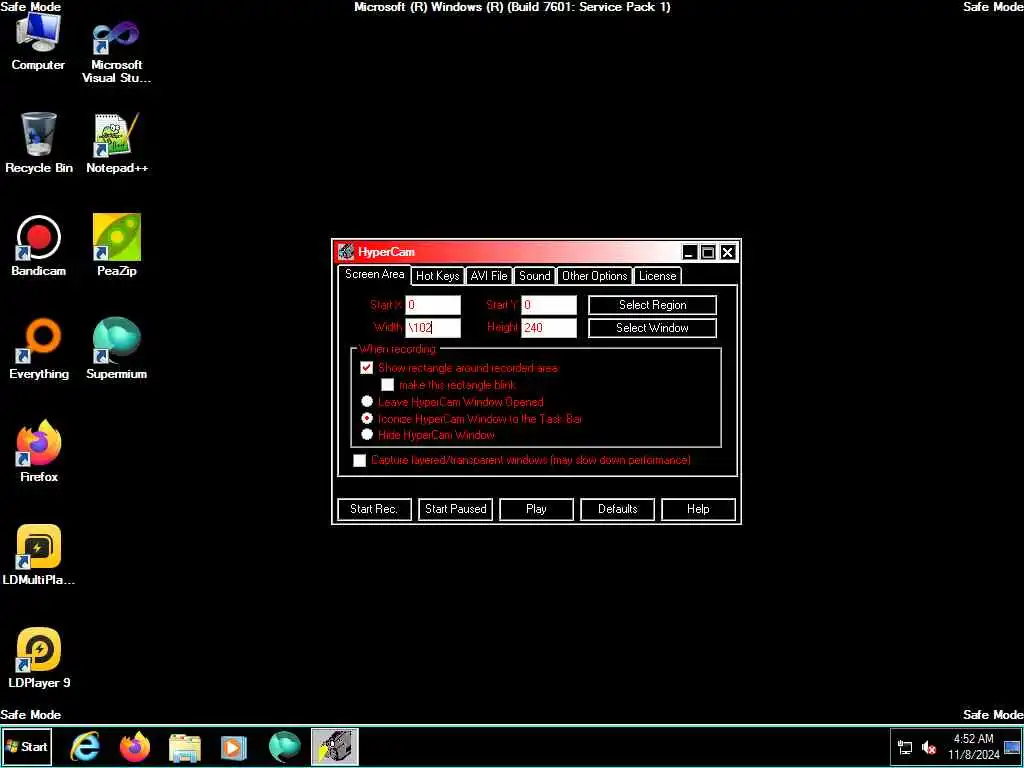Open Windows Explorer folder in taskbar
The width and height of the screenshot is (1024, 768).
[x=185, y=747]
